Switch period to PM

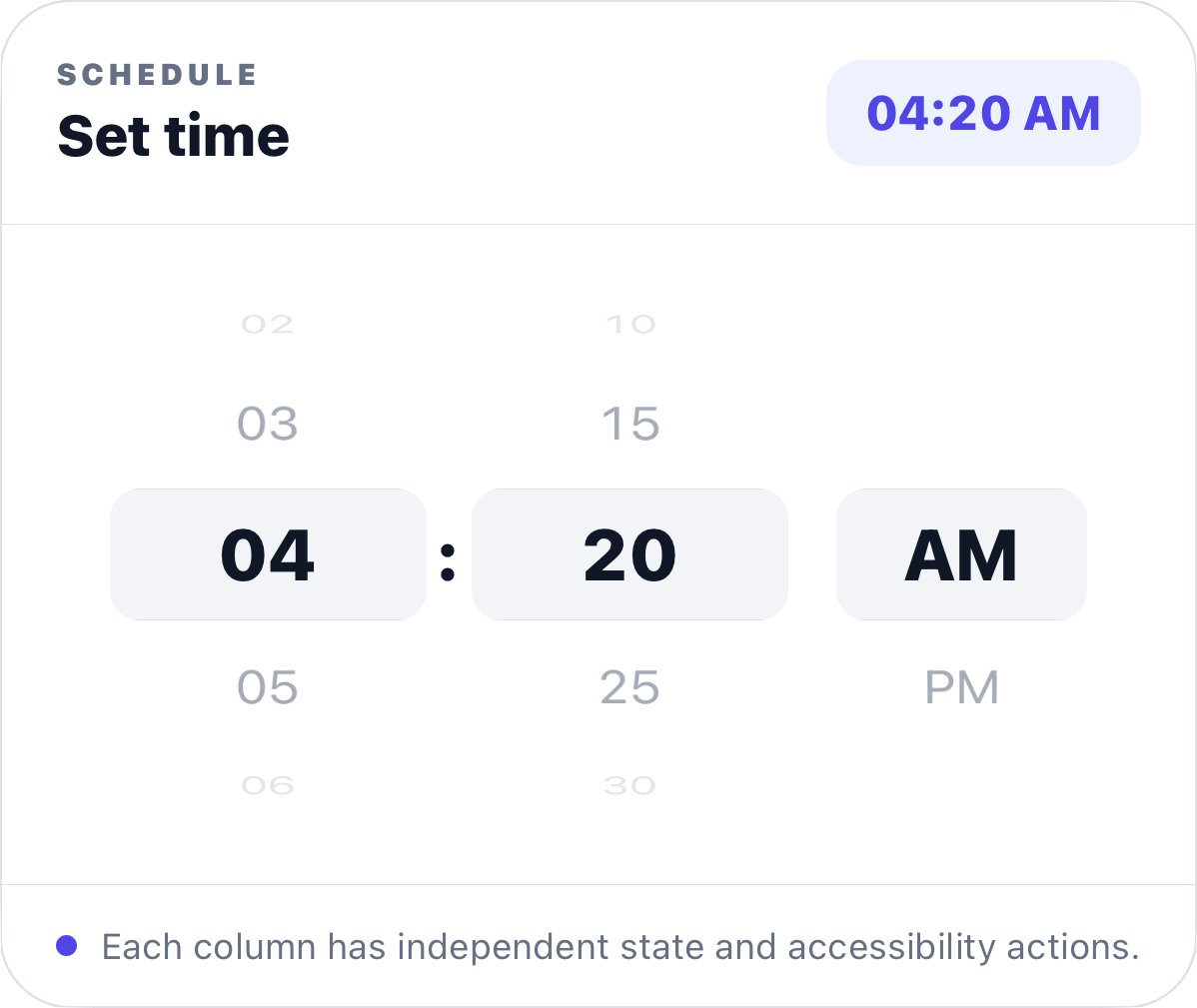click(x=962, y=687)
